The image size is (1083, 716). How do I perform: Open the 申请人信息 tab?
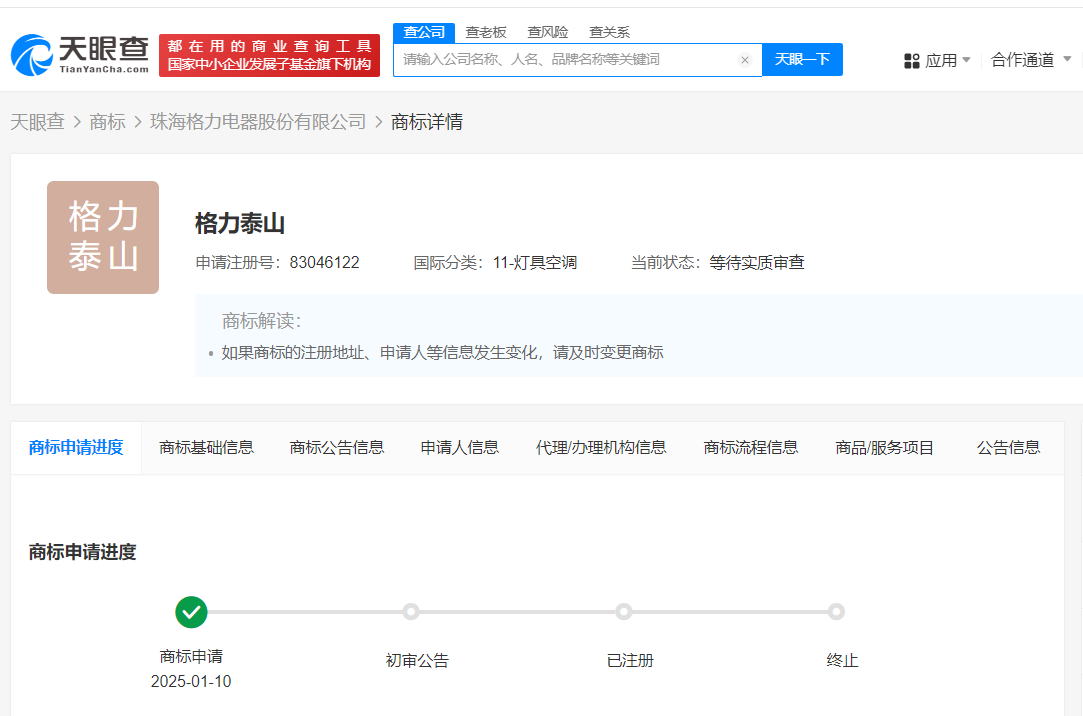point(459,447)
